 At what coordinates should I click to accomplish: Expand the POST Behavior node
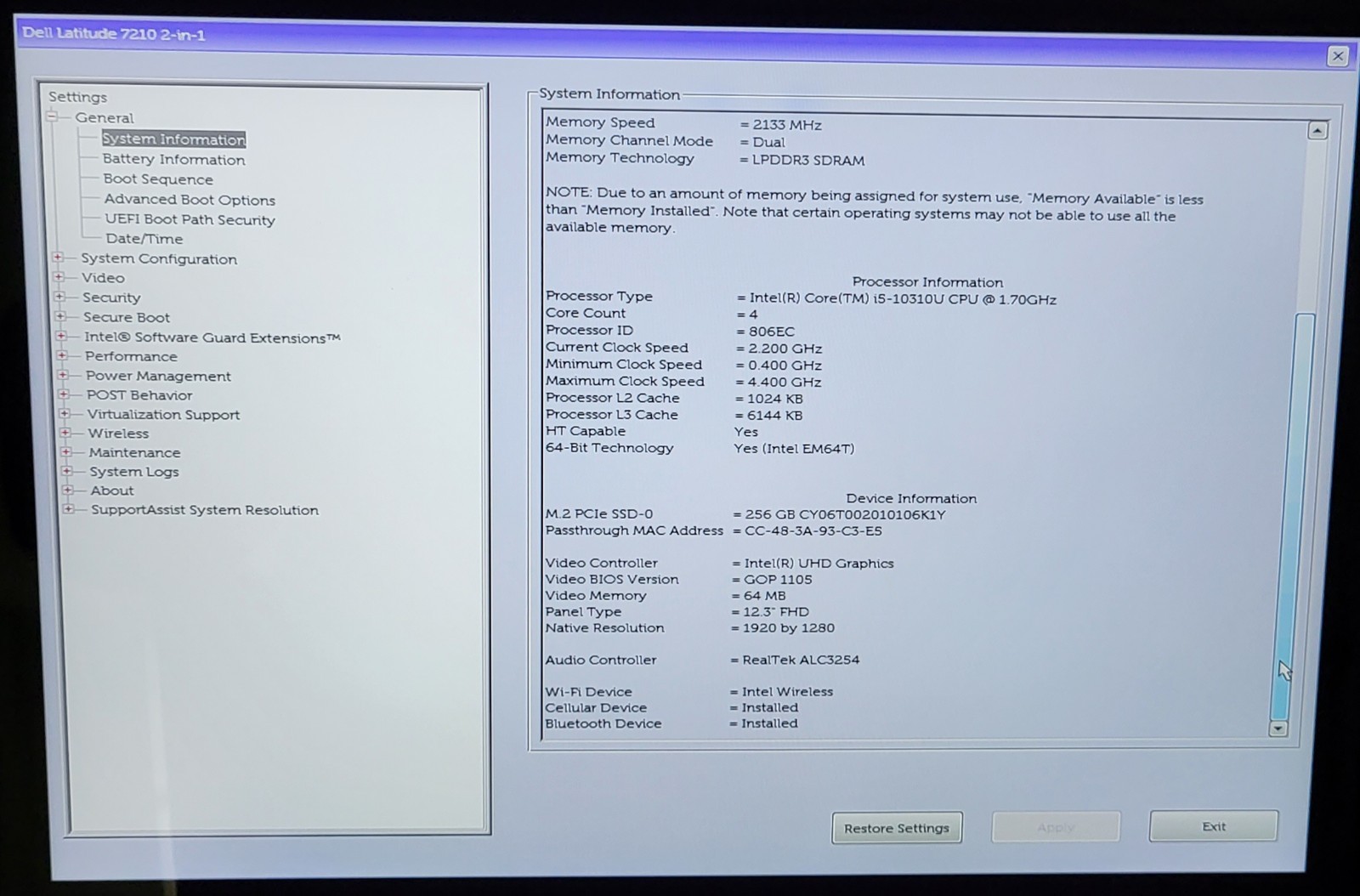click(x=64, y=394)
